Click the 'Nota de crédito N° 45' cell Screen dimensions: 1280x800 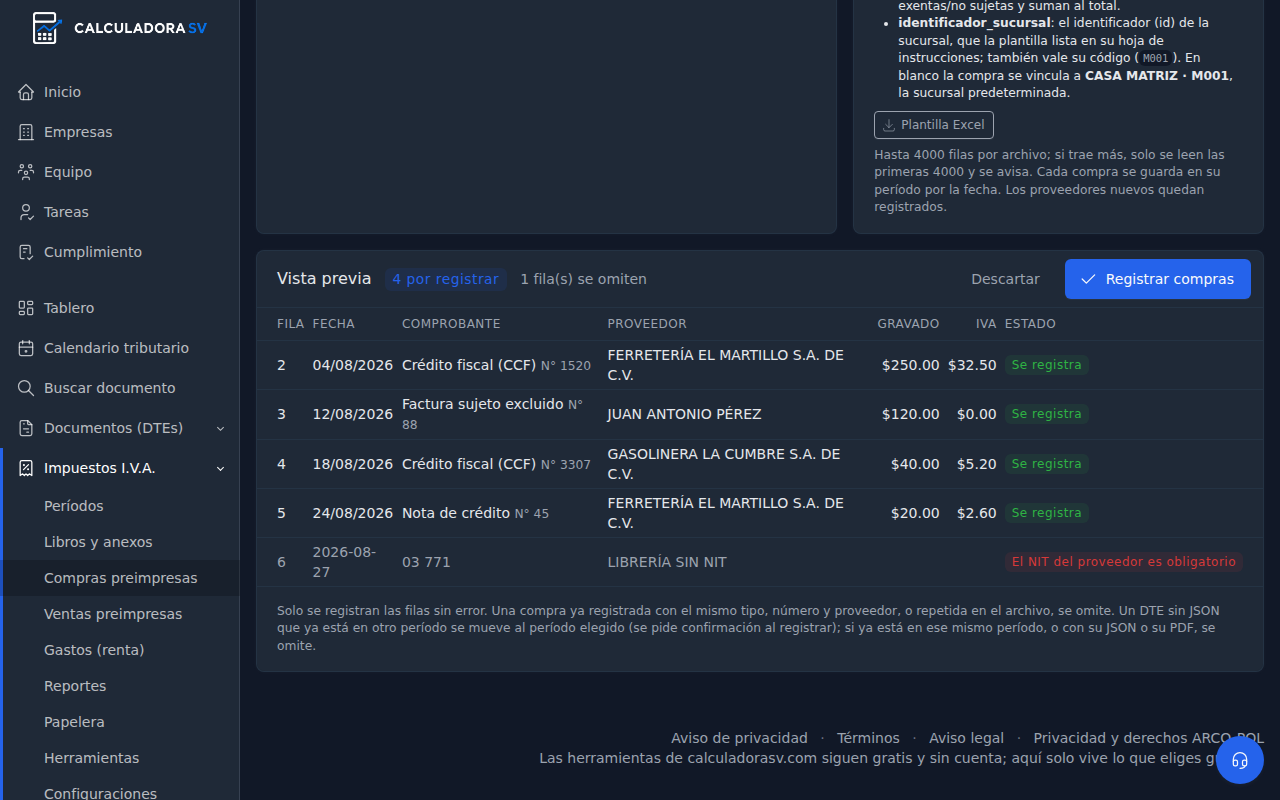[475, 513]
